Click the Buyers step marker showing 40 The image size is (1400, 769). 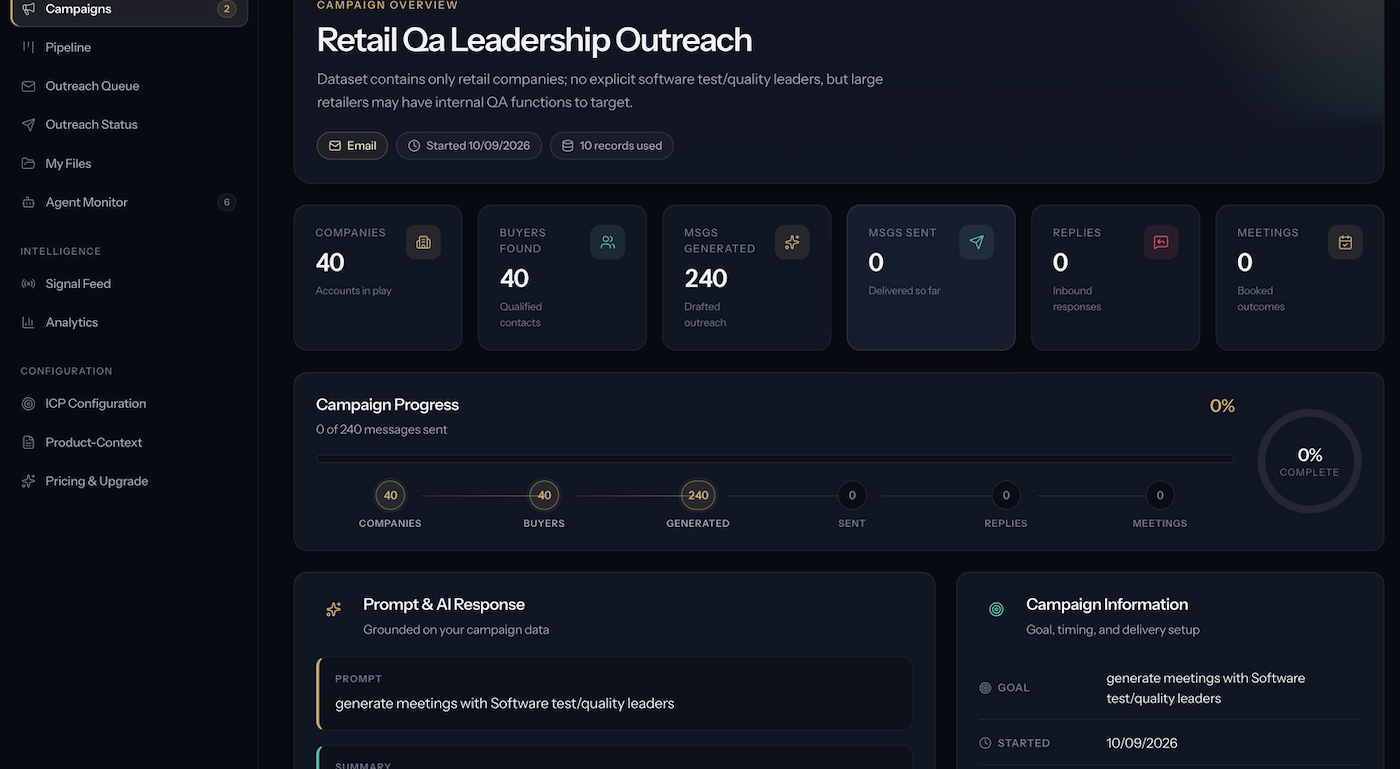tap(544, 495)
